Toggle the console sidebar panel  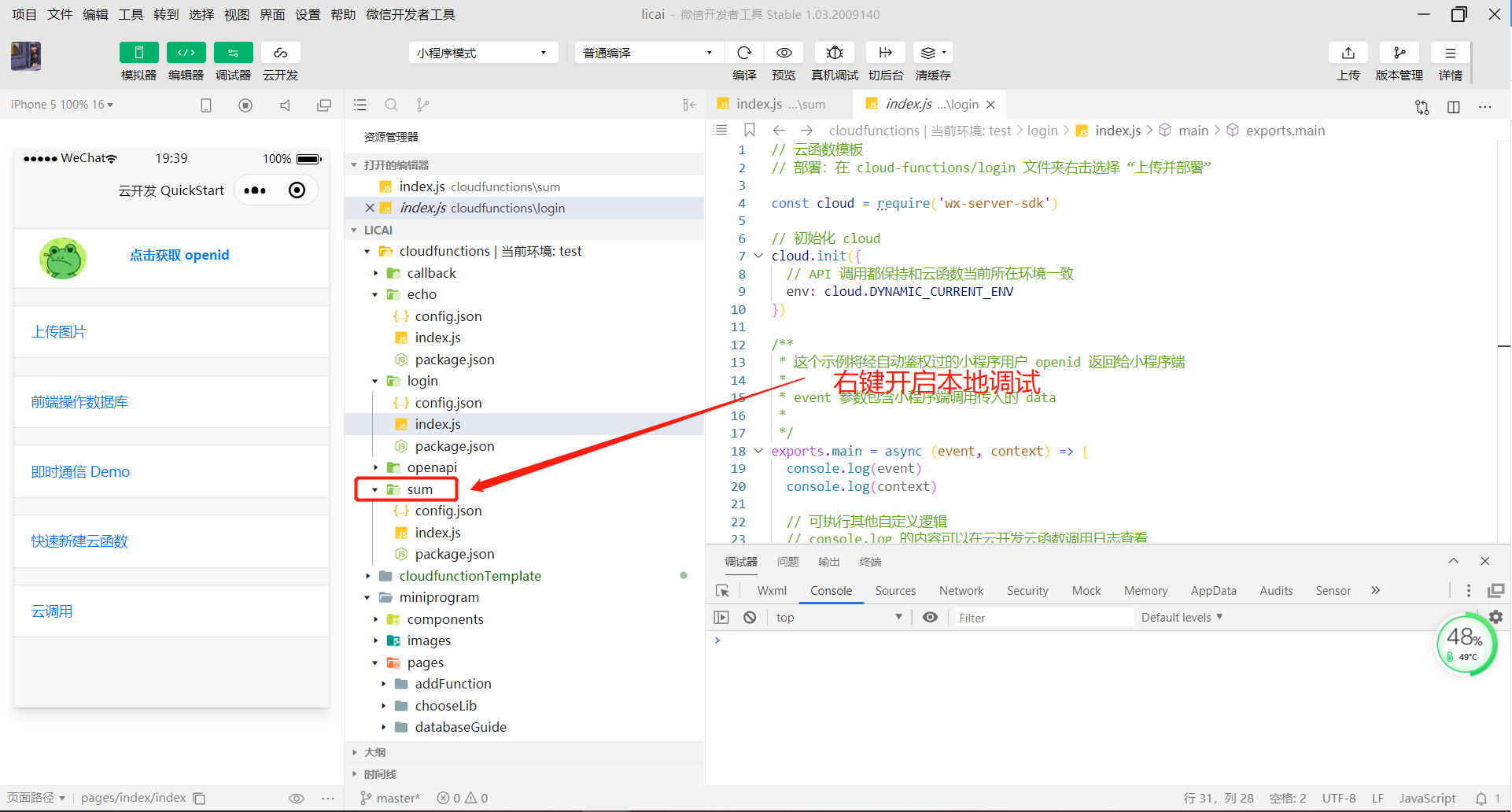click(x=721, y=618)
